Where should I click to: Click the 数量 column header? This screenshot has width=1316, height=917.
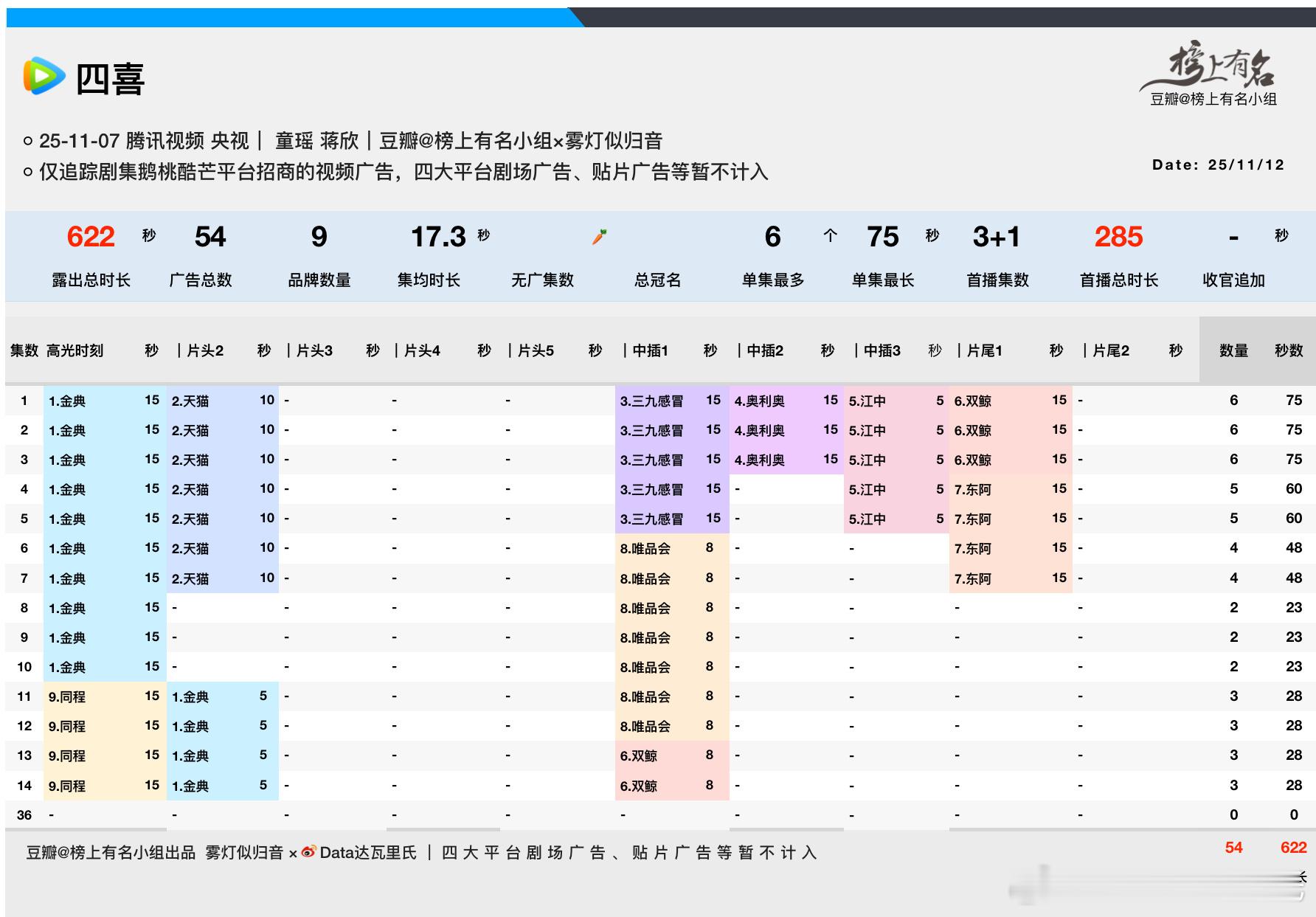1233,350
